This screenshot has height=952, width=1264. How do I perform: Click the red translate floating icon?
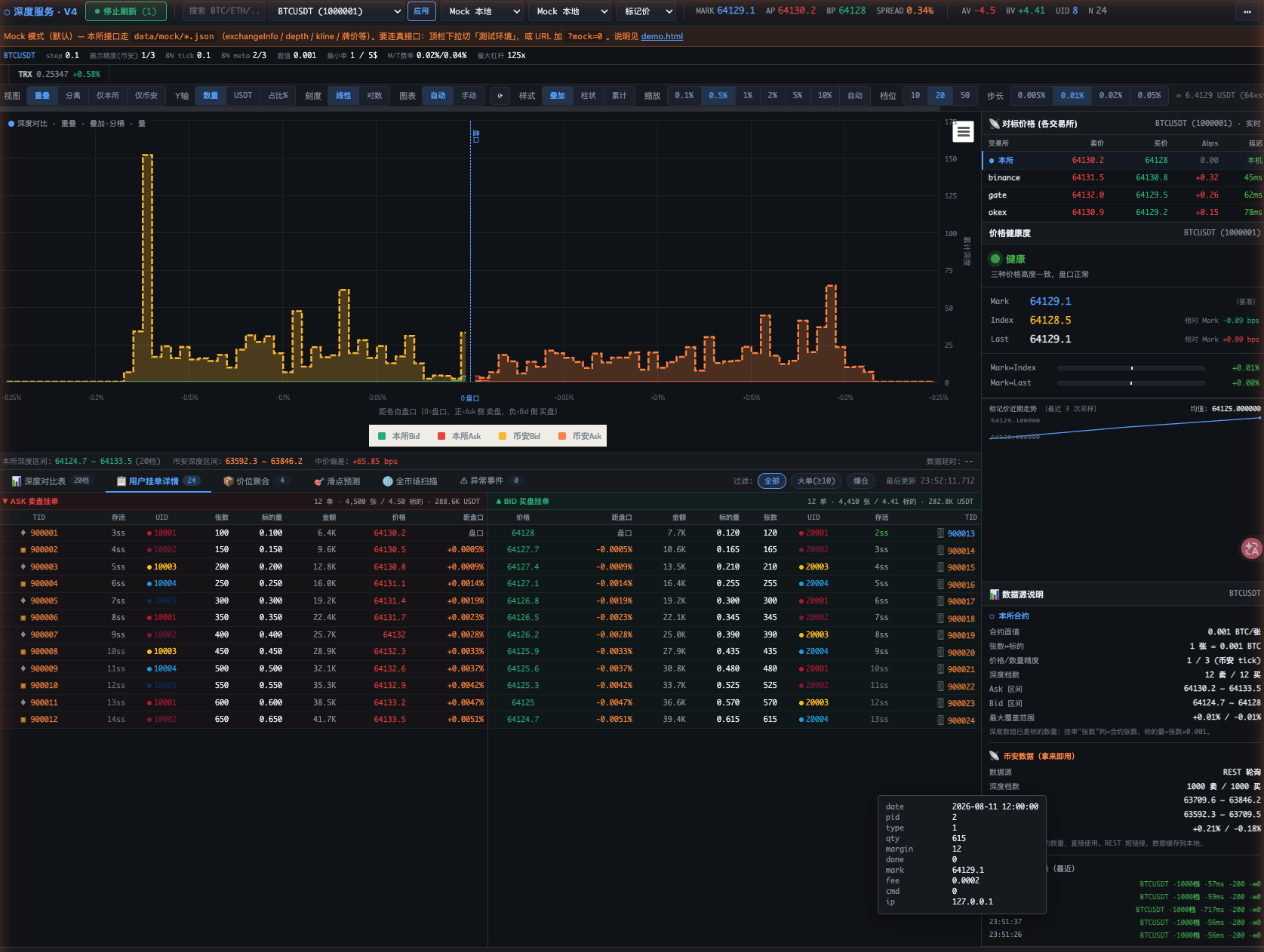click(x=1252, y=548)
